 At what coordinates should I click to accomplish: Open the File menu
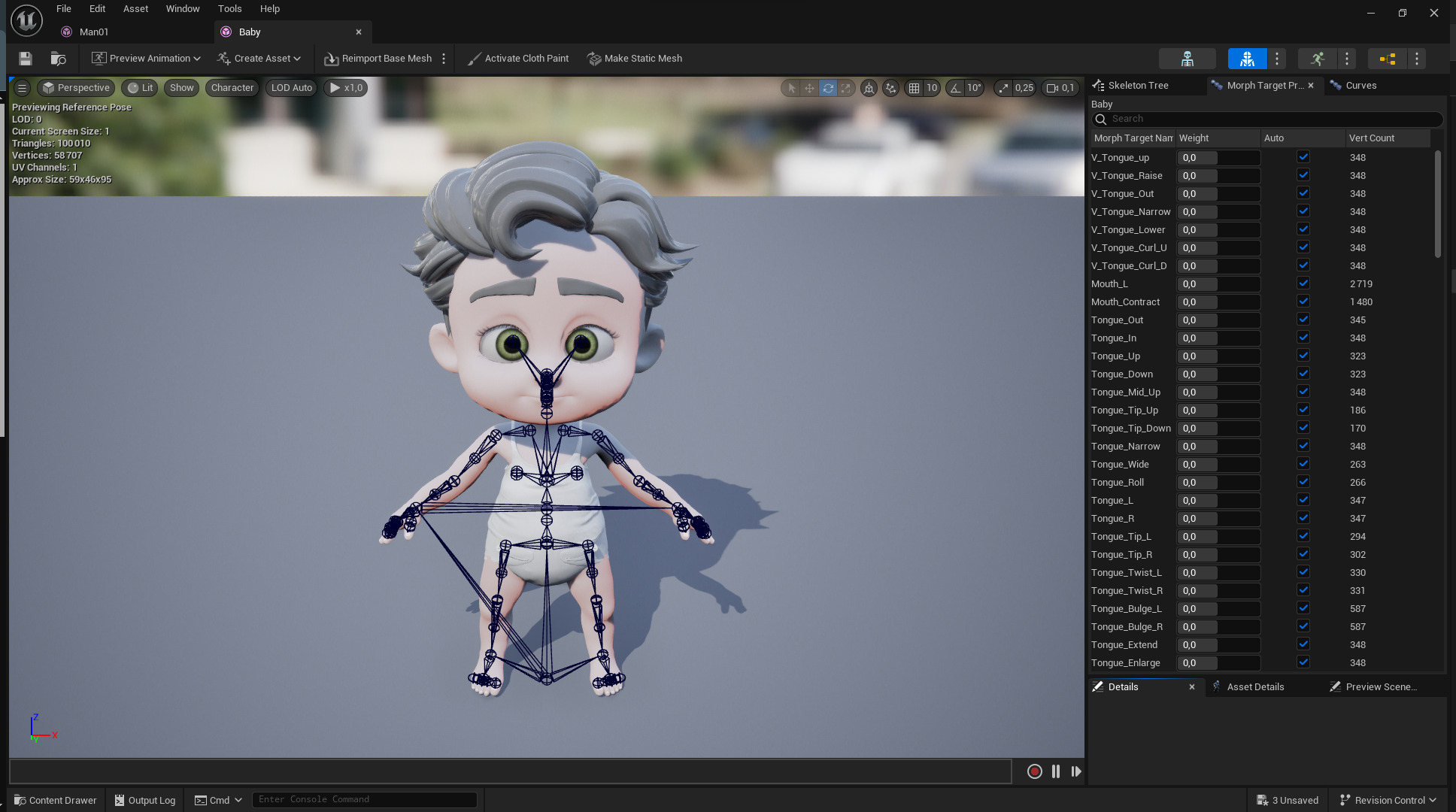pos(64,9)
